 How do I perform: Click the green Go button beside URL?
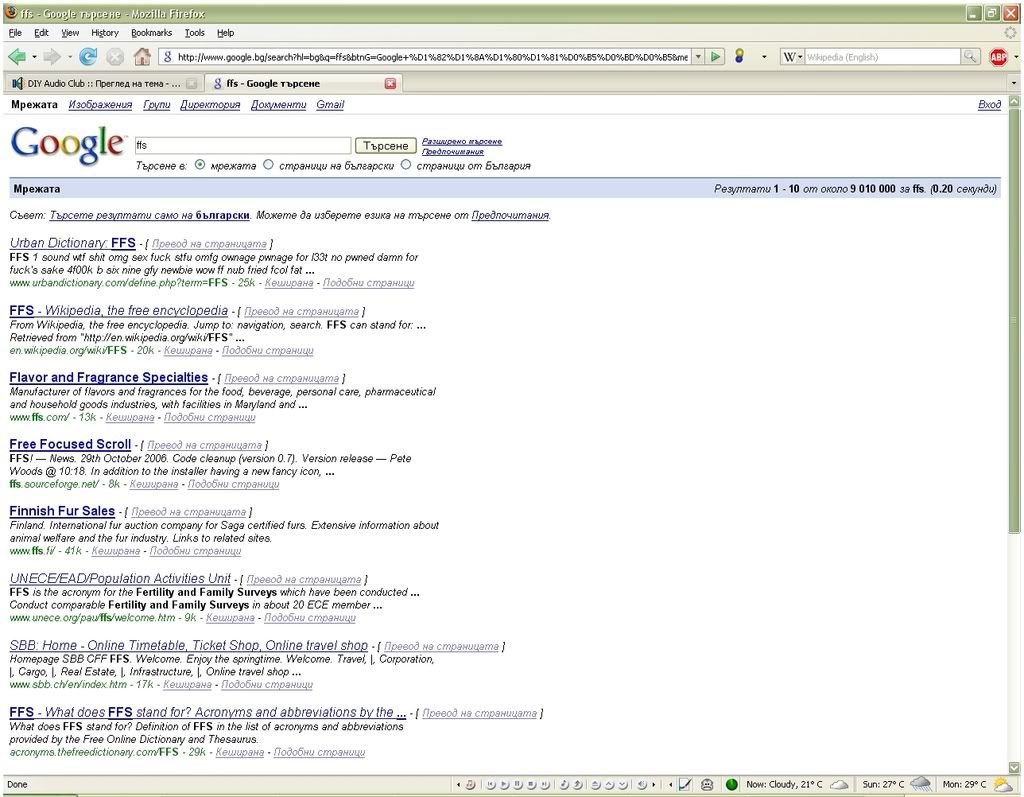[x=716, y=57]
